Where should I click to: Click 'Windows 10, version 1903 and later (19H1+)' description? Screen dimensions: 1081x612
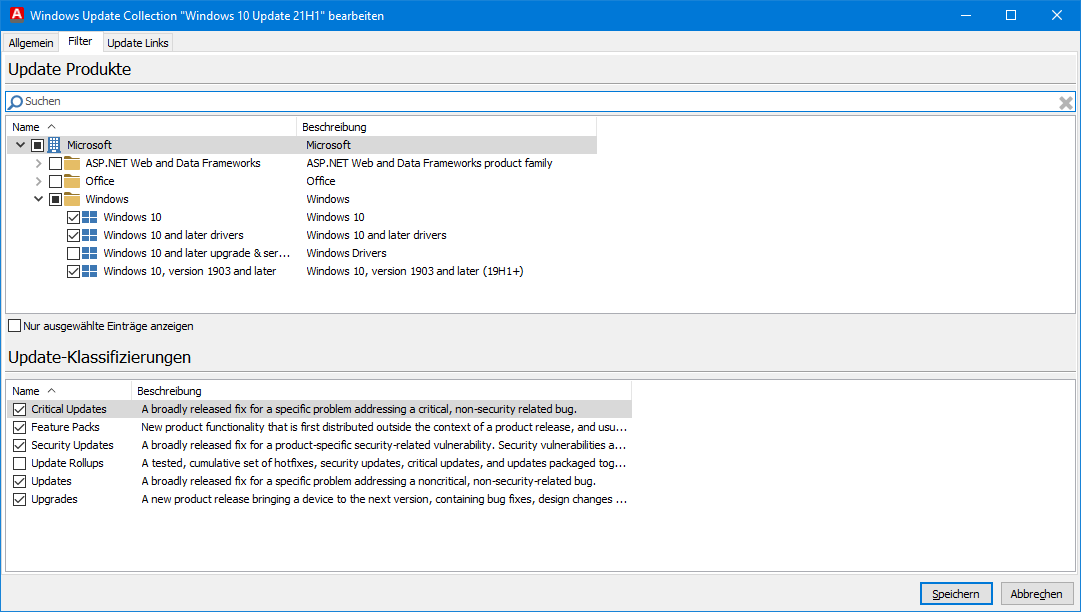click(x=415, y=271)
